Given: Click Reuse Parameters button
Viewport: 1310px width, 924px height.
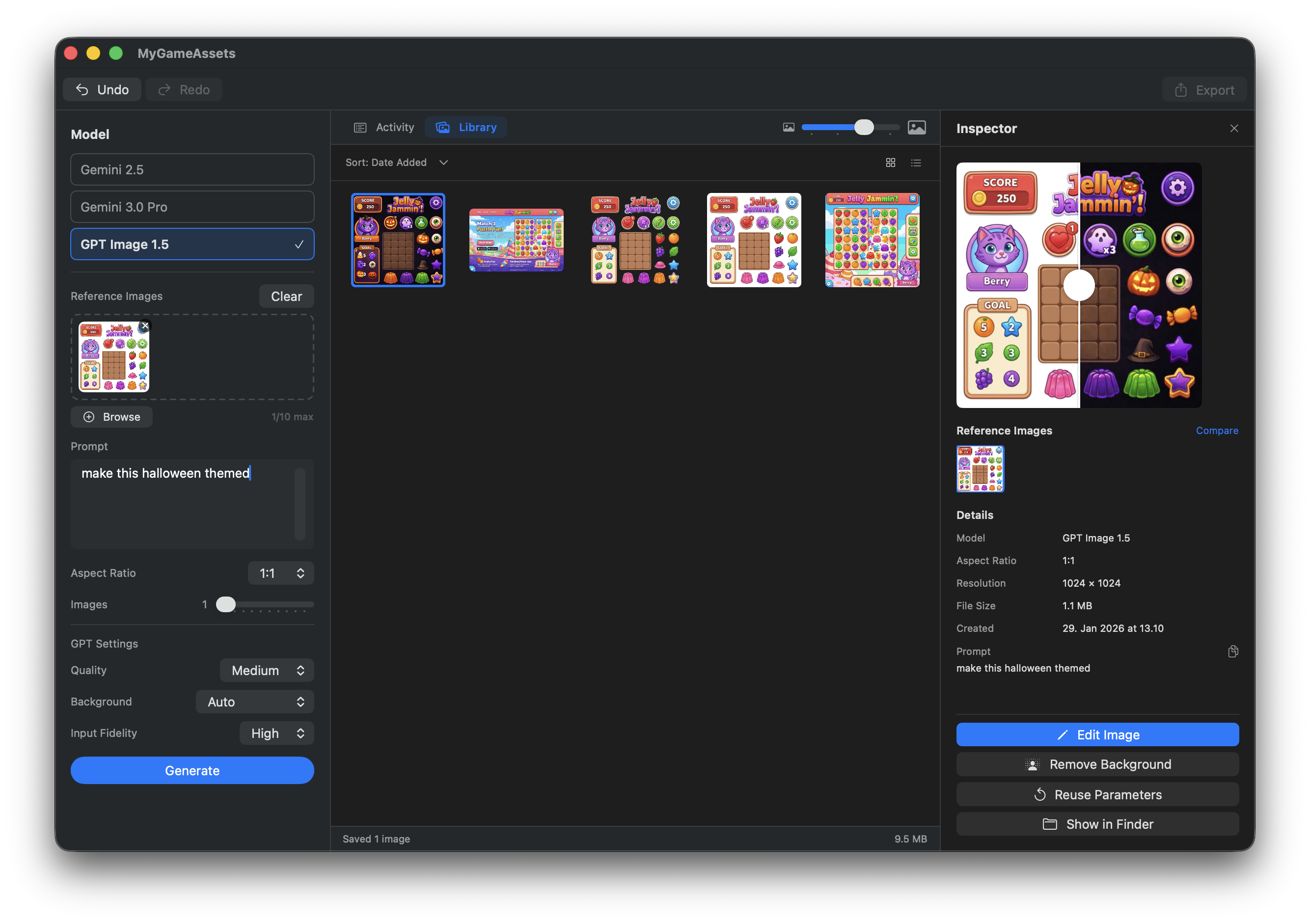Looking at the screenshot, I should point(1097,794).
